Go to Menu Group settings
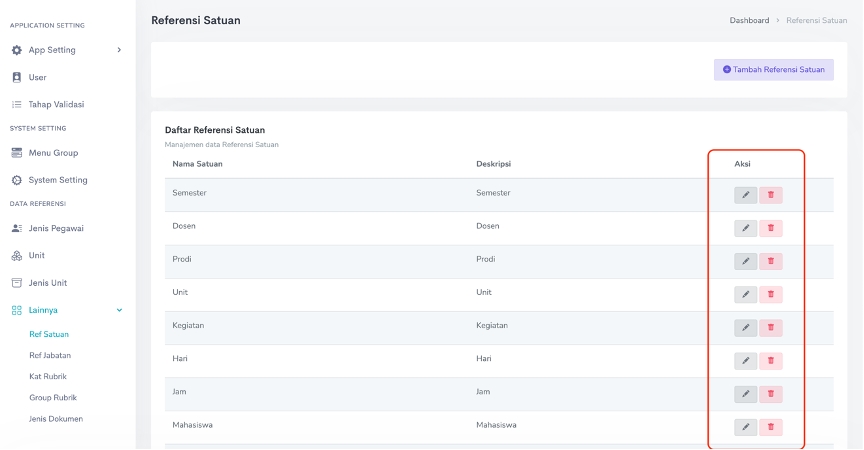This screenshot has height=450, width=864. pyautogui.click(x=53, y=153)
